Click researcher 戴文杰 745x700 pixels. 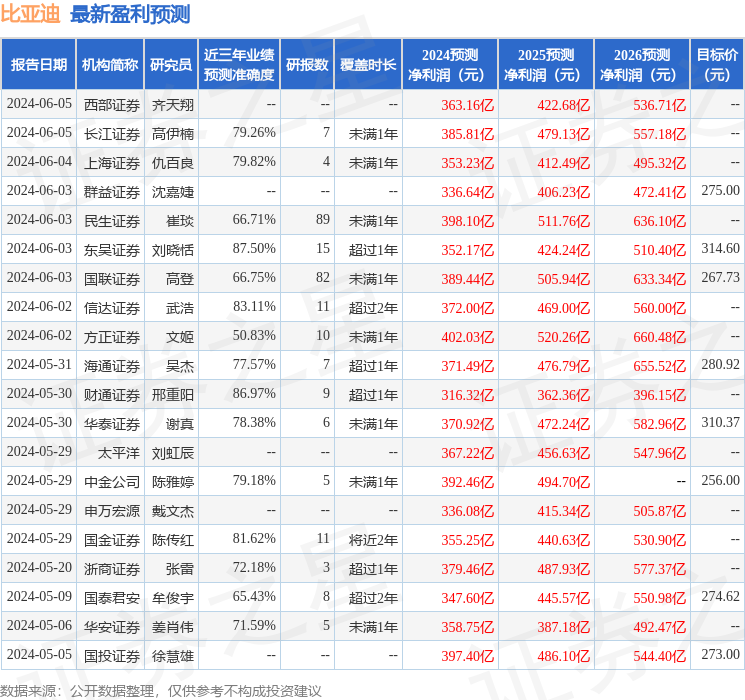click(x=172, y=511)
